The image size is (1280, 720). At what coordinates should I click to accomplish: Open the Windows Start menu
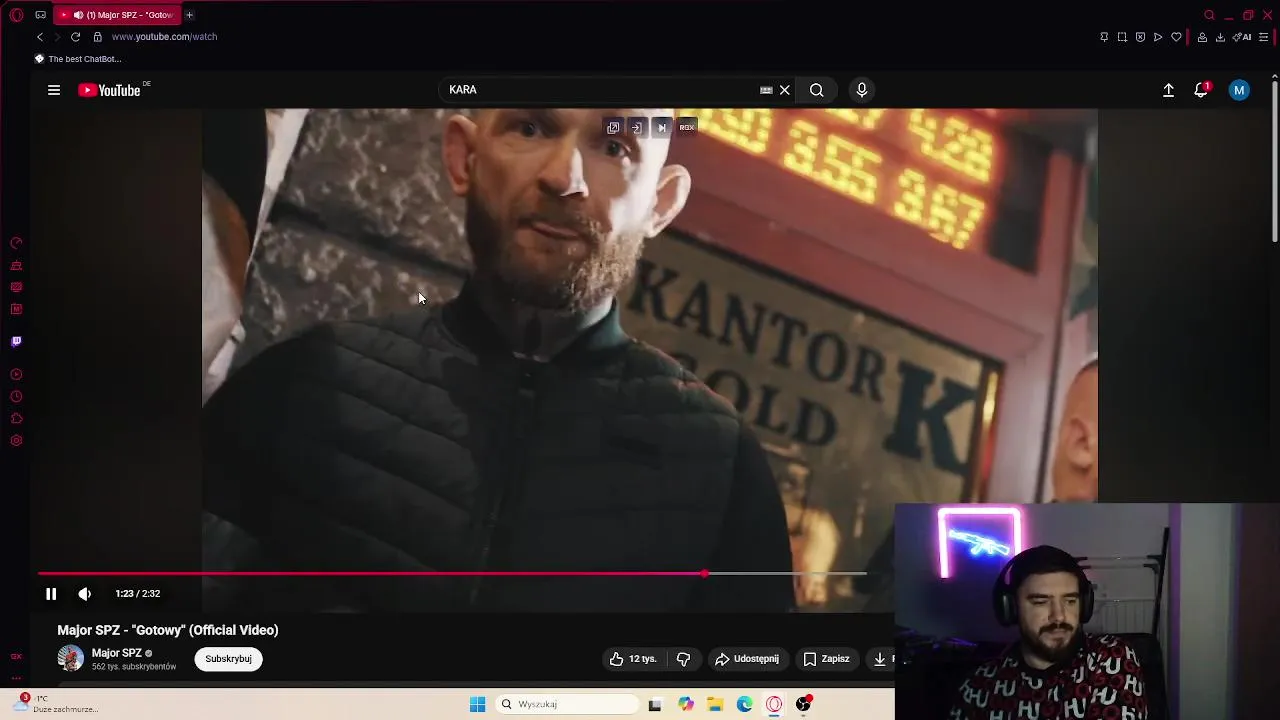477,705
